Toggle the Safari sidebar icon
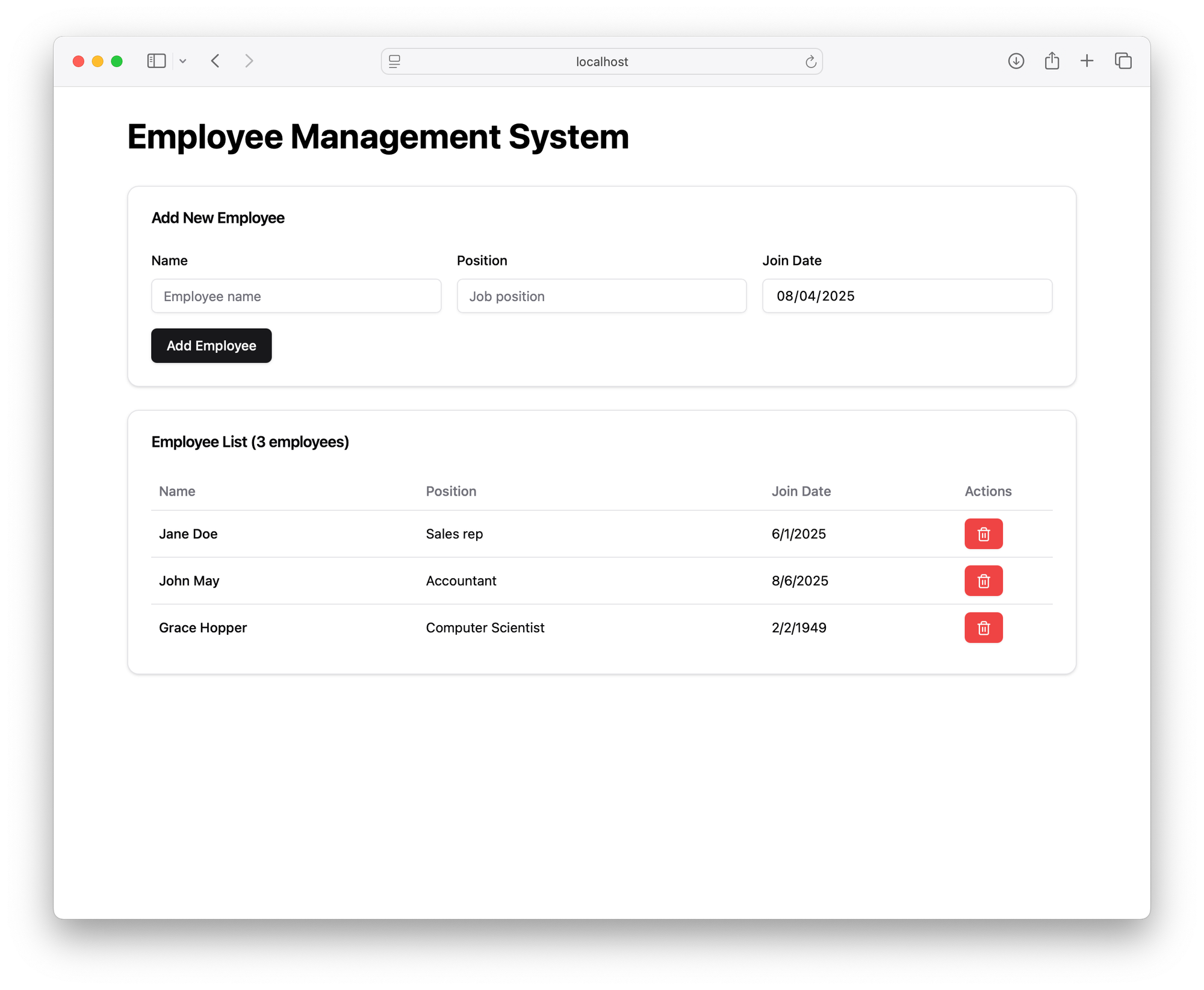 point(157,61)
